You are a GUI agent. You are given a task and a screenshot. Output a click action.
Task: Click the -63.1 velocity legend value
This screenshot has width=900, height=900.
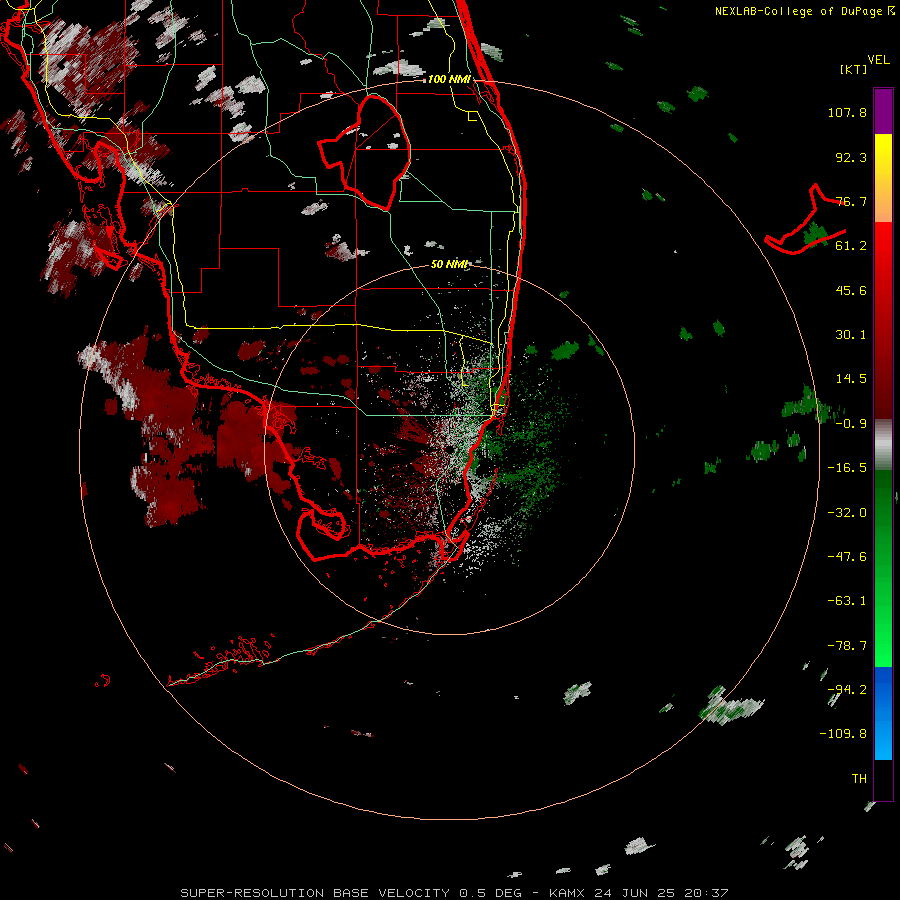[x=847, y=601]
